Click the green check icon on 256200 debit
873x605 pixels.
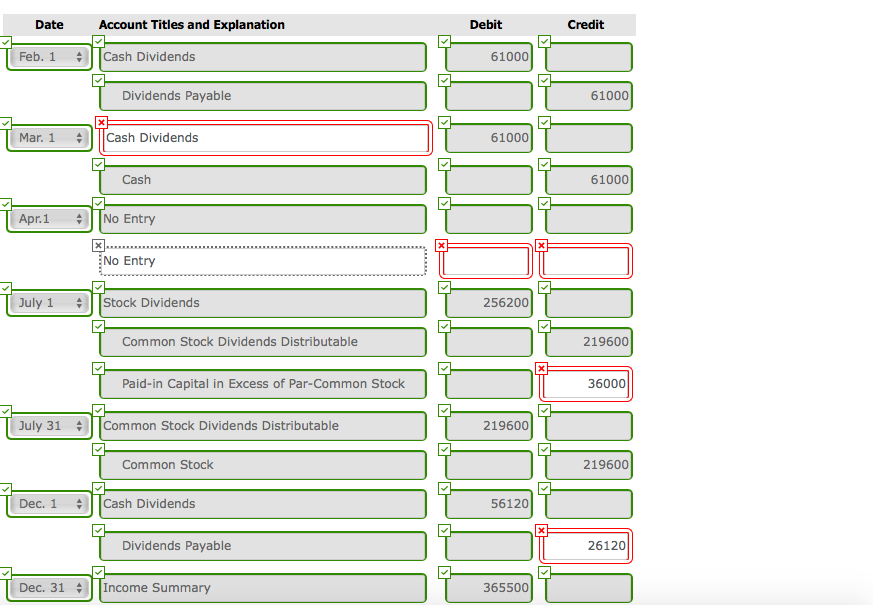(x=444, y=288)
